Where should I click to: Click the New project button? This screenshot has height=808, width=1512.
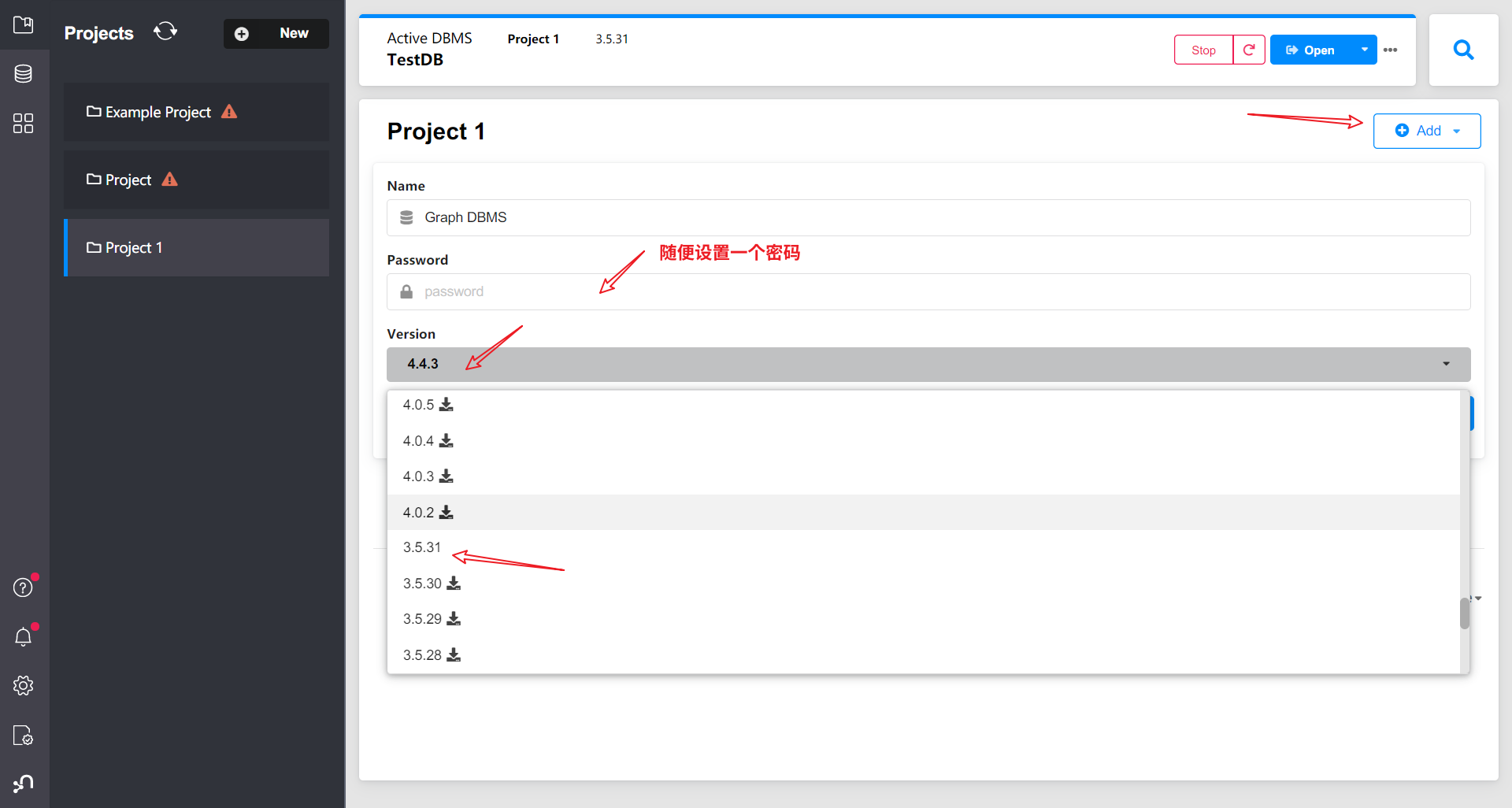(x=276, y=34)
